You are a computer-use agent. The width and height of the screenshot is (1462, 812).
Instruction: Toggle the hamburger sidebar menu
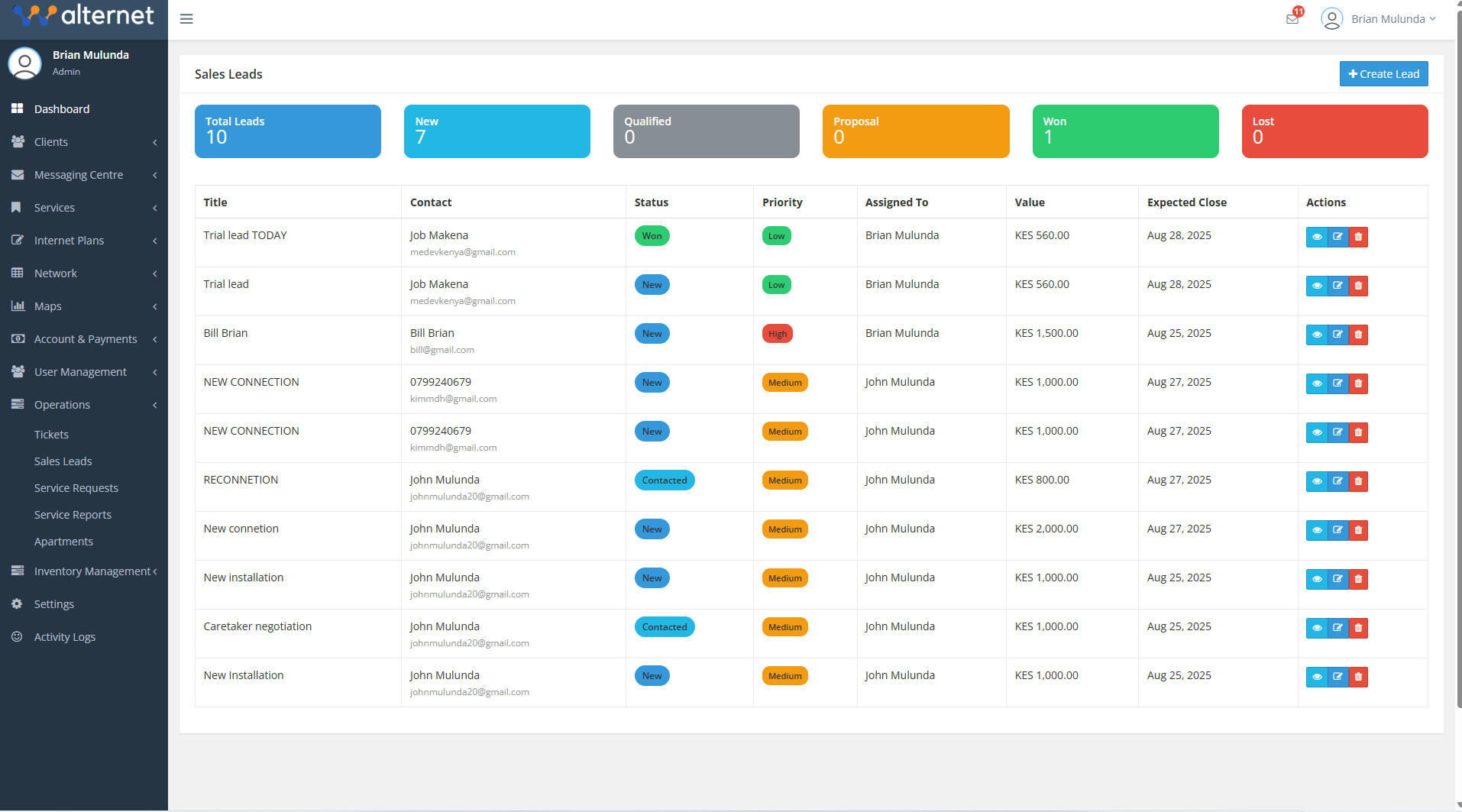point(186,19)
